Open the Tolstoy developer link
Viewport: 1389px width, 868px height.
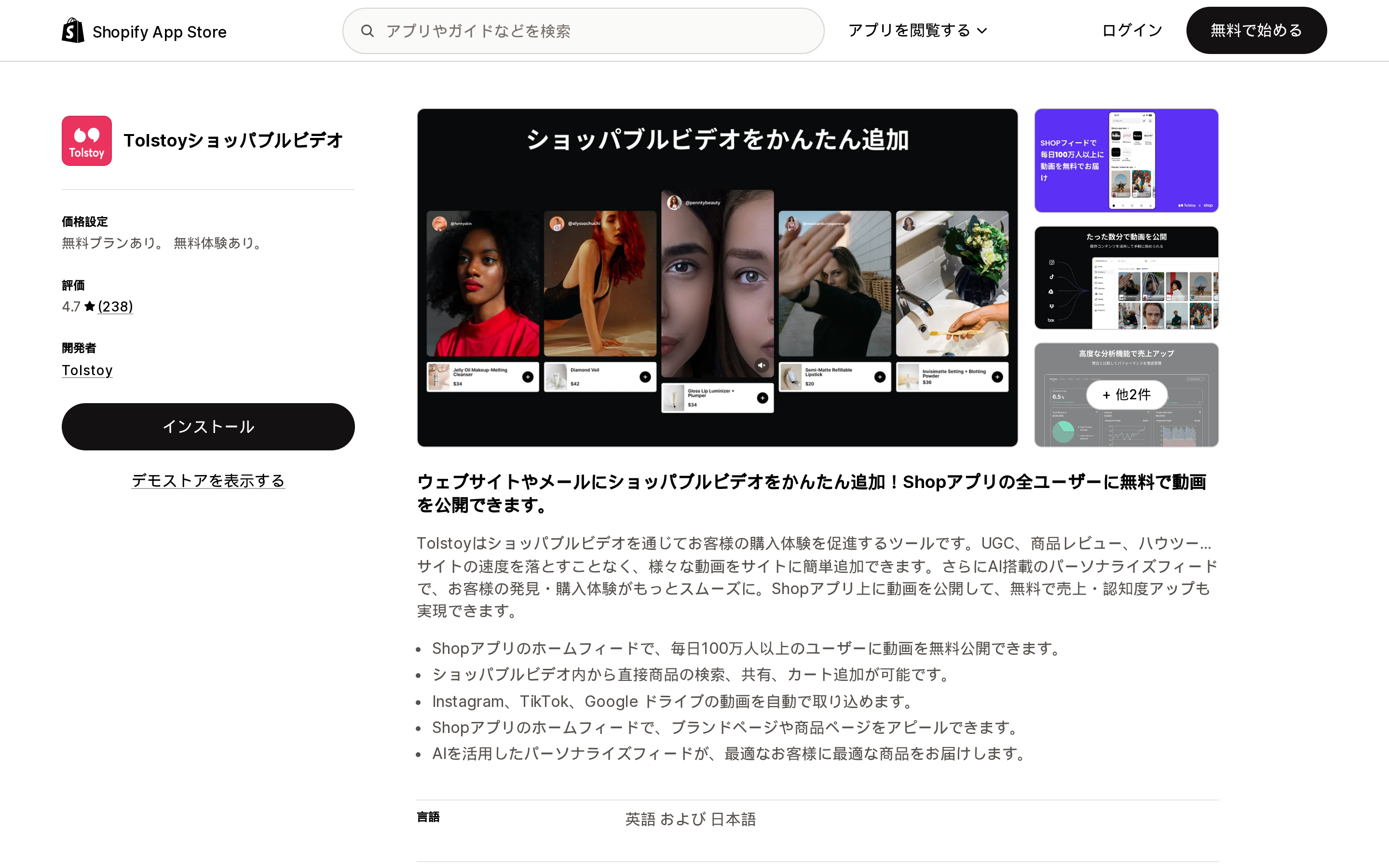coord(87,370)
